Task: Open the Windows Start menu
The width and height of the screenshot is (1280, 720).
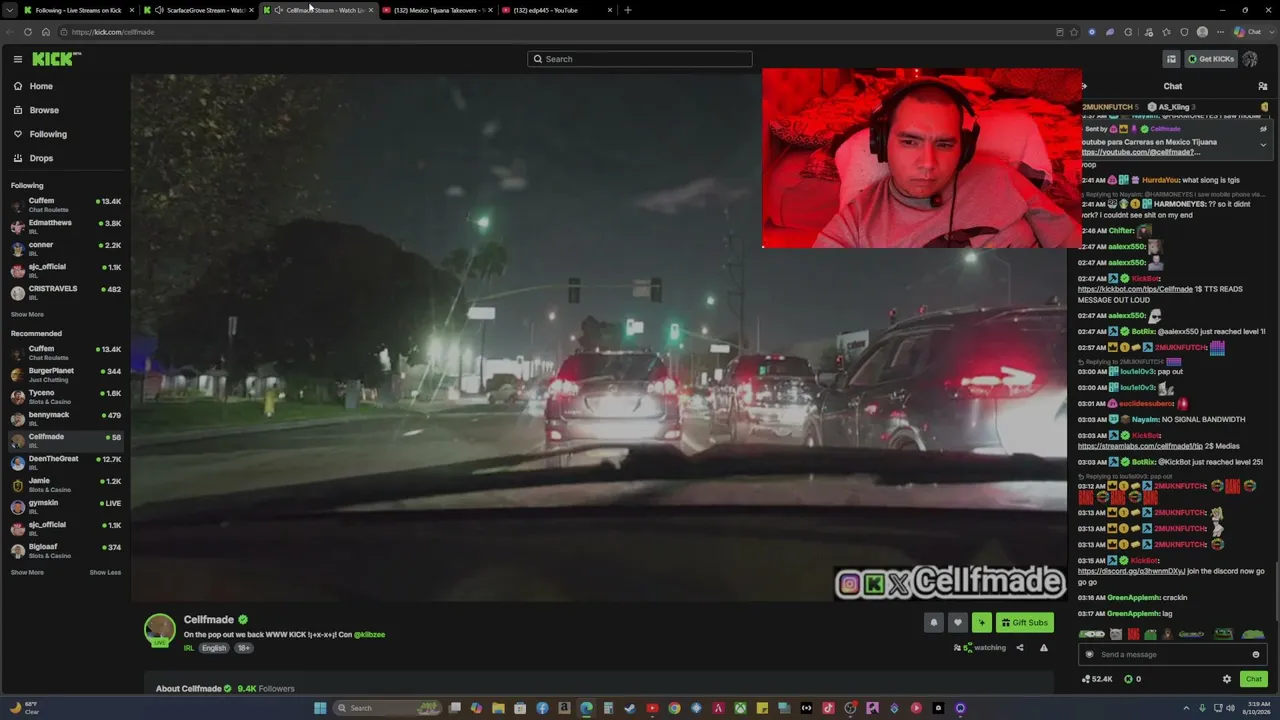Action: (320, 708)
